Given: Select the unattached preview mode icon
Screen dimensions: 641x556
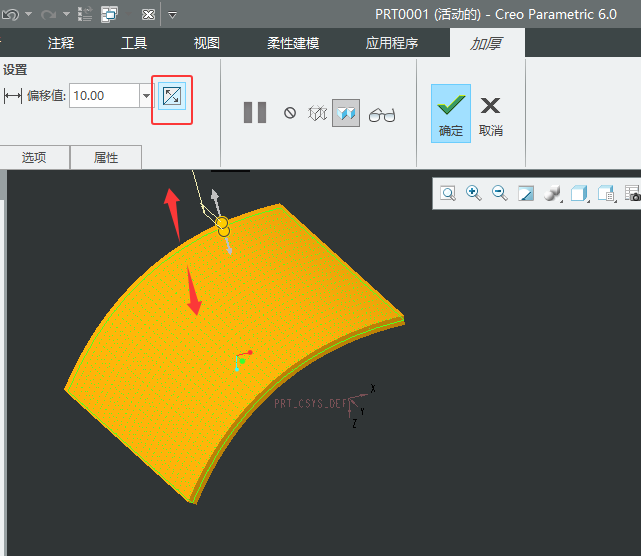Looking at the screenshot, I should (318, 113).
